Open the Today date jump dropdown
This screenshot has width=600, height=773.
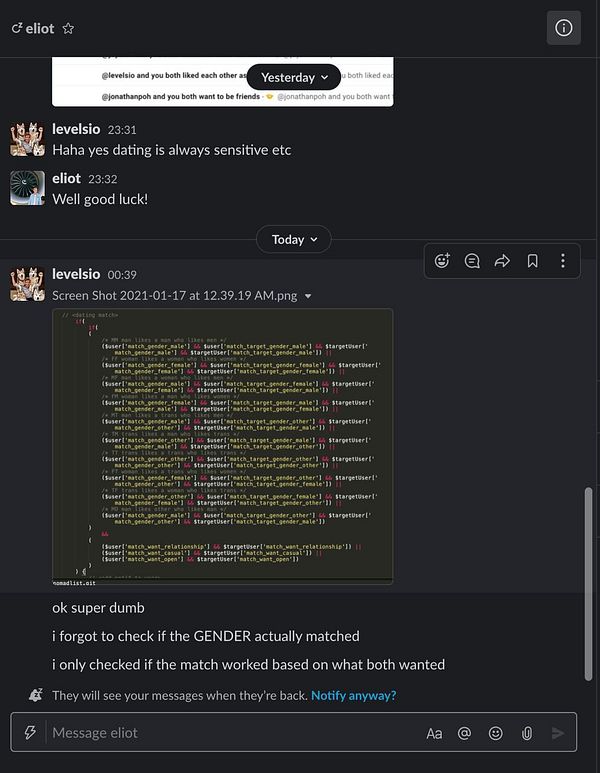coord(294,240)
